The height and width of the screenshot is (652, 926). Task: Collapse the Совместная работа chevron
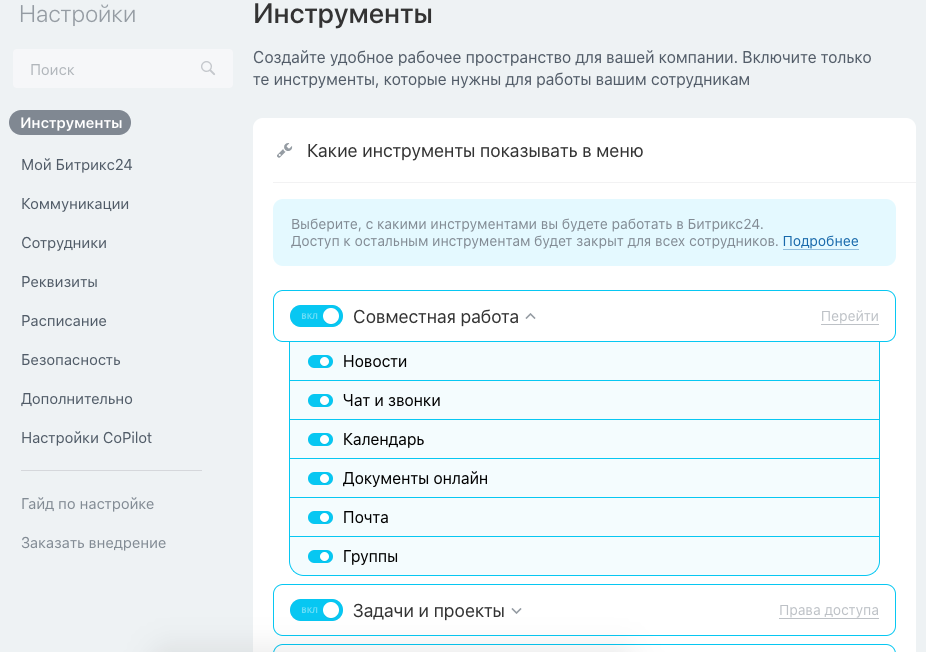[530, 317]
